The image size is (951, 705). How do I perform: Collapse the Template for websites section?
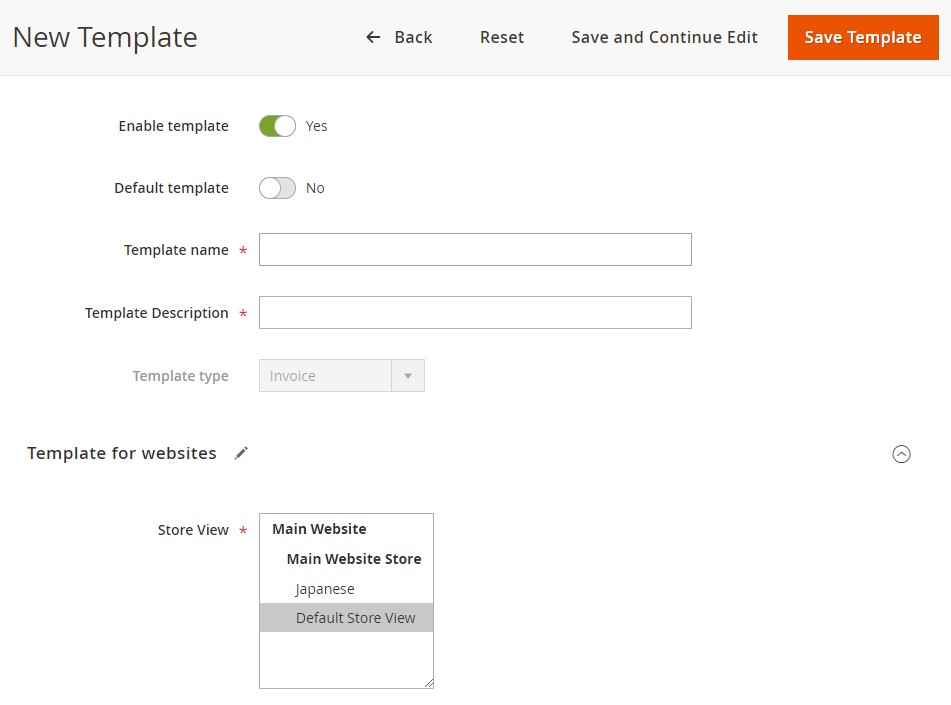coord(901,454)
